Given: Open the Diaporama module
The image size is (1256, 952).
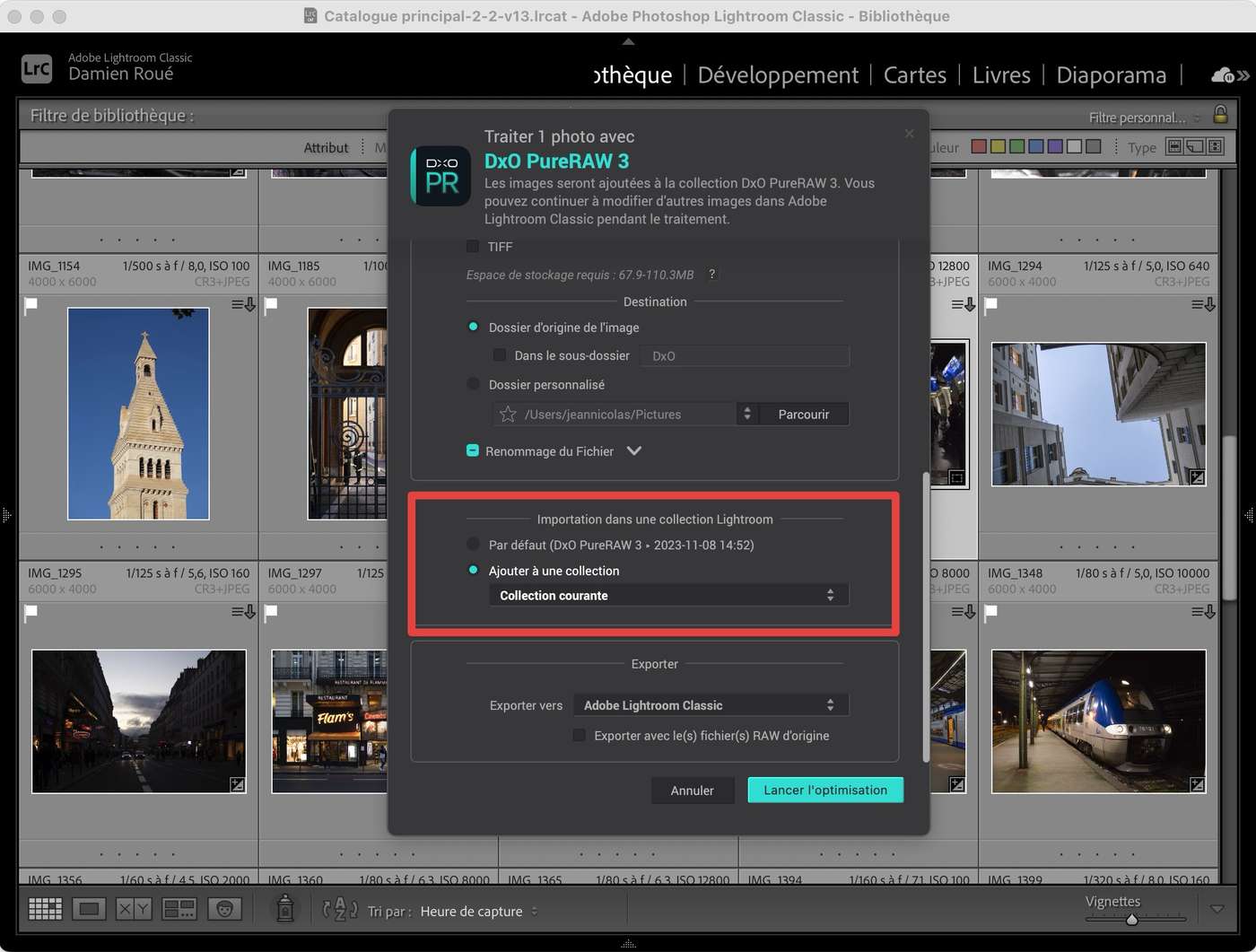Looking at the screenshot, I should (1111, 75).
